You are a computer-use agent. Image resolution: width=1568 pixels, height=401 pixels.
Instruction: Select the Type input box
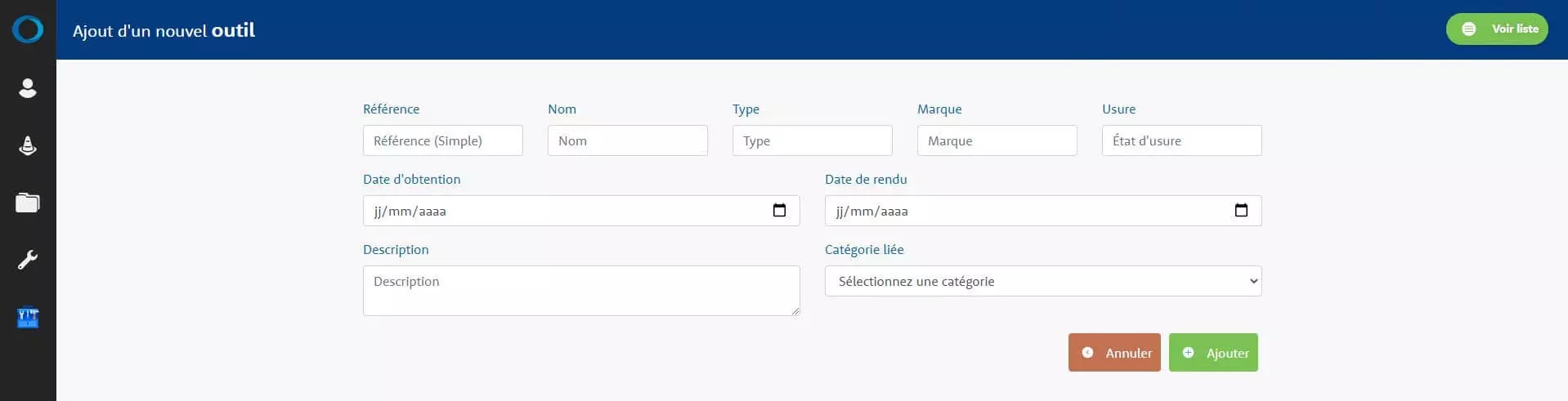812,140
